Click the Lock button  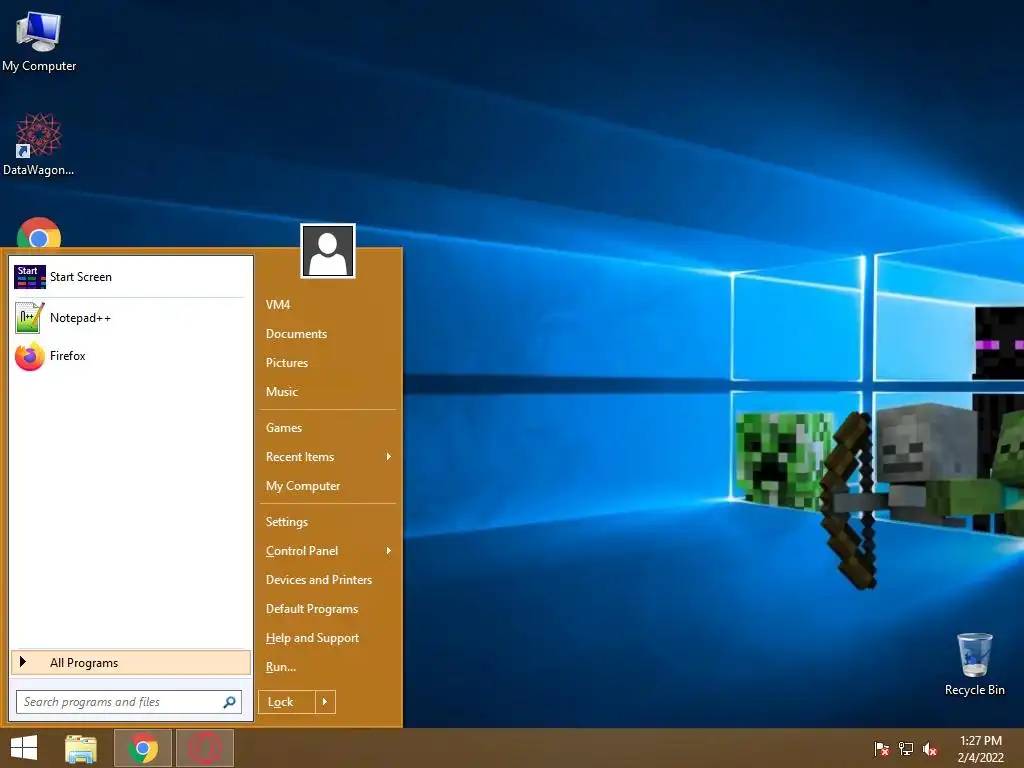287,702
